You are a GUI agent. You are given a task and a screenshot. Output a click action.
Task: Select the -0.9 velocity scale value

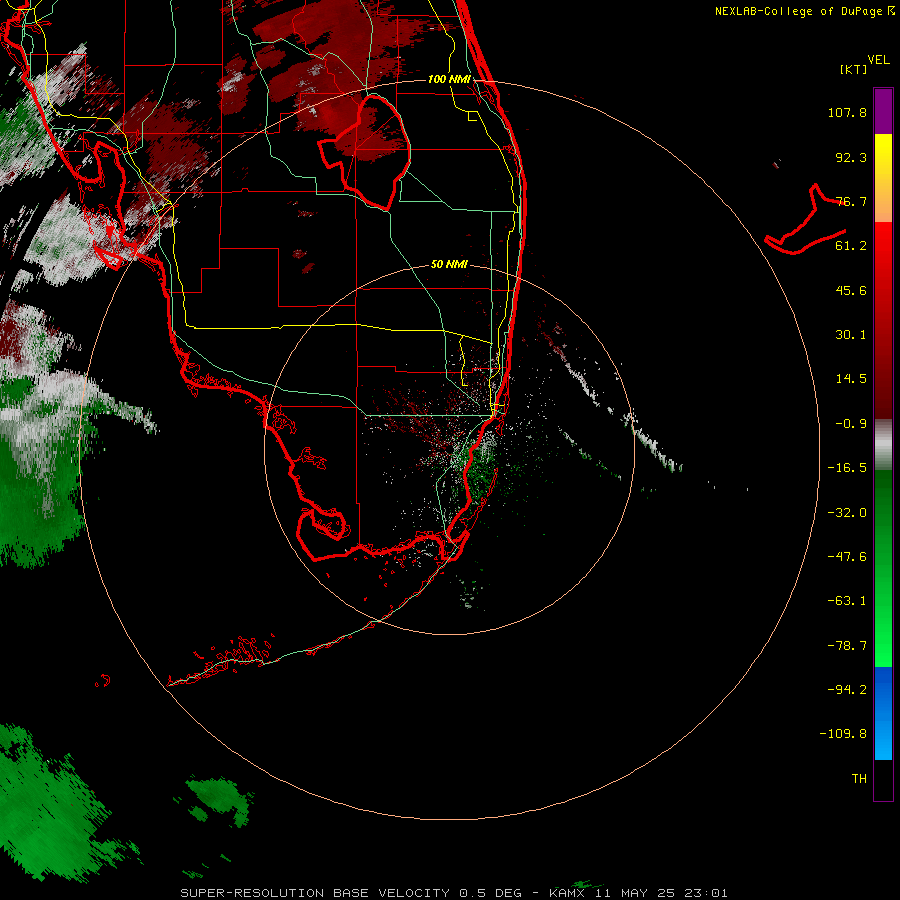pos(851,424)
